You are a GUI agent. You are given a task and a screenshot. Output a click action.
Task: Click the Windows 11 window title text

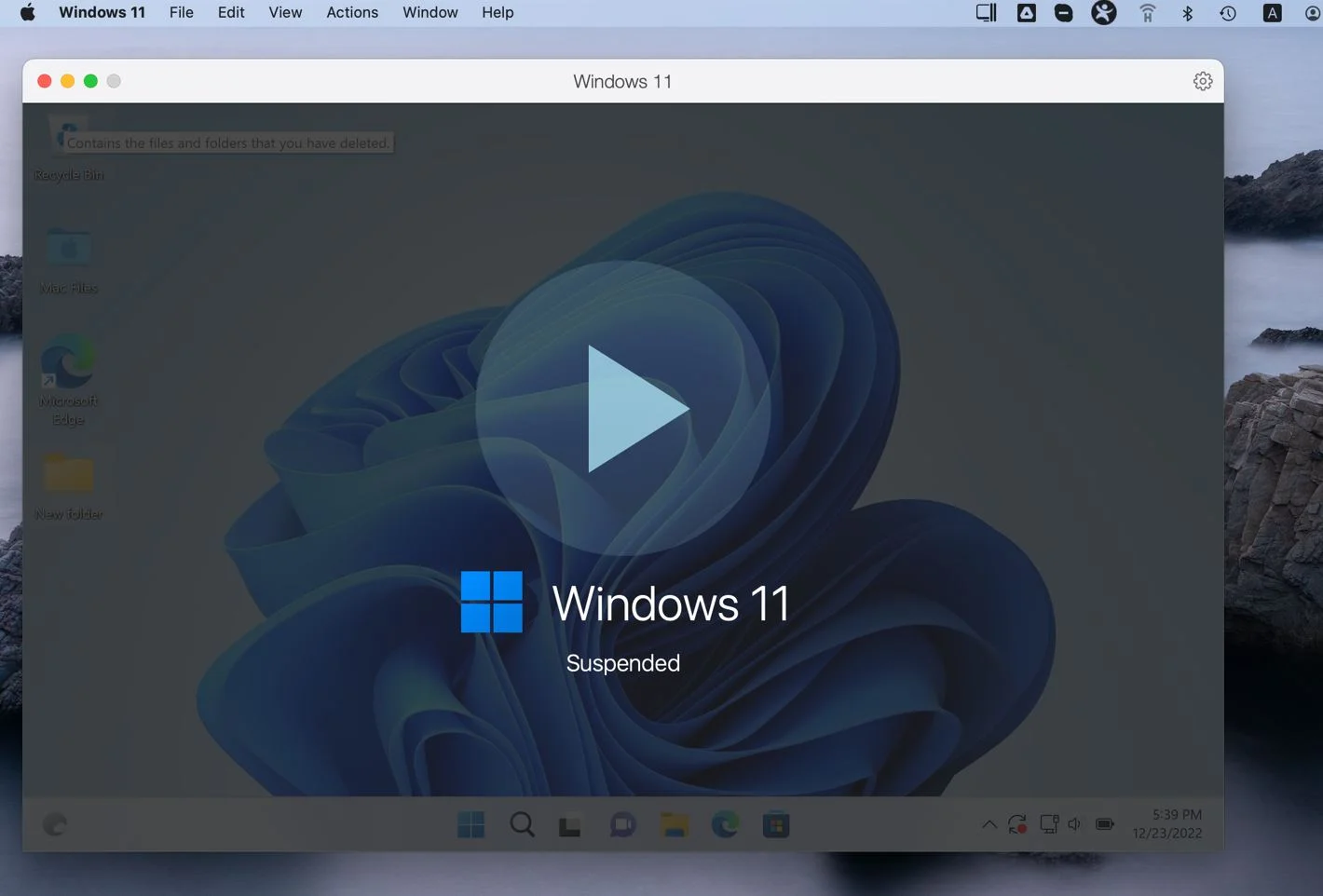pyautogui.click(x=622, y=81)
